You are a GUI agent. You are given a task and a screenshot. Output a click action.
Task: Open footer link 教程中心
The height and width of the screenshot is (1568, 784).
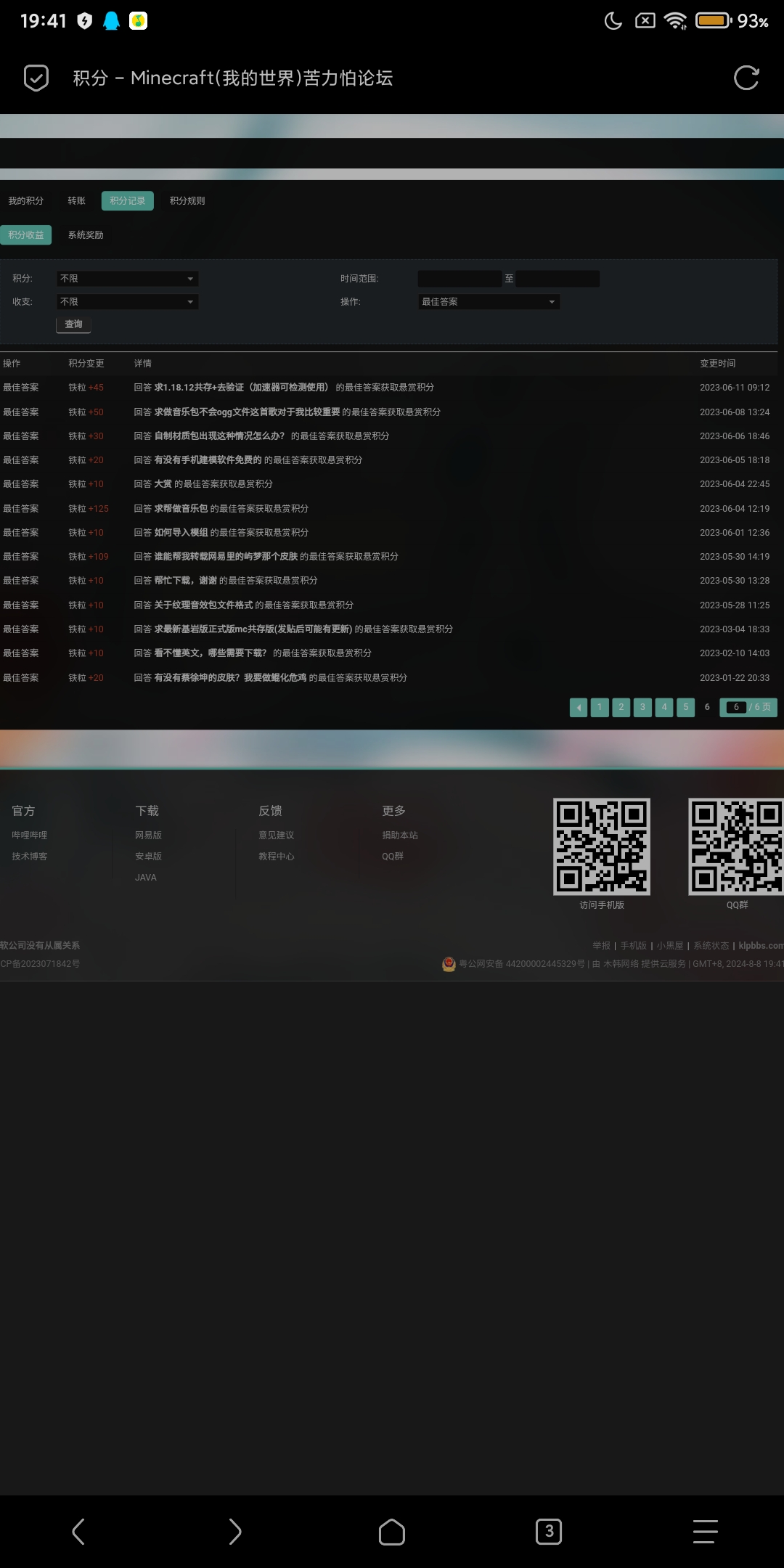(x=277, y=857)
